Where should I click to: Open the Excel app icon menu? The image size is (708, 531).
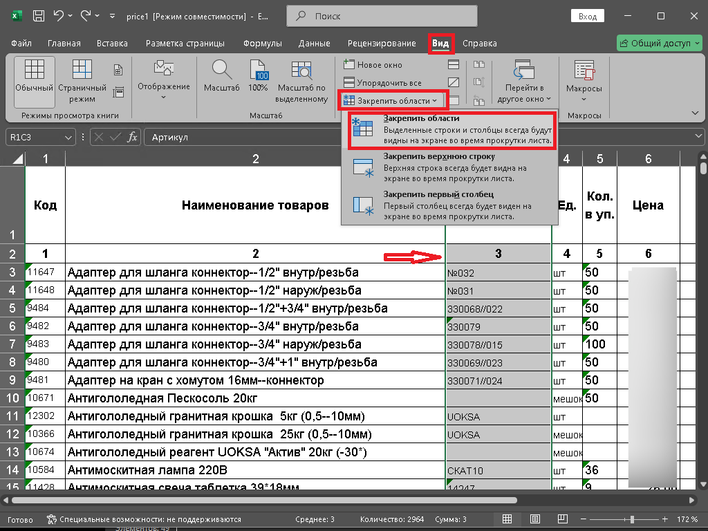(x=16, y=16)
